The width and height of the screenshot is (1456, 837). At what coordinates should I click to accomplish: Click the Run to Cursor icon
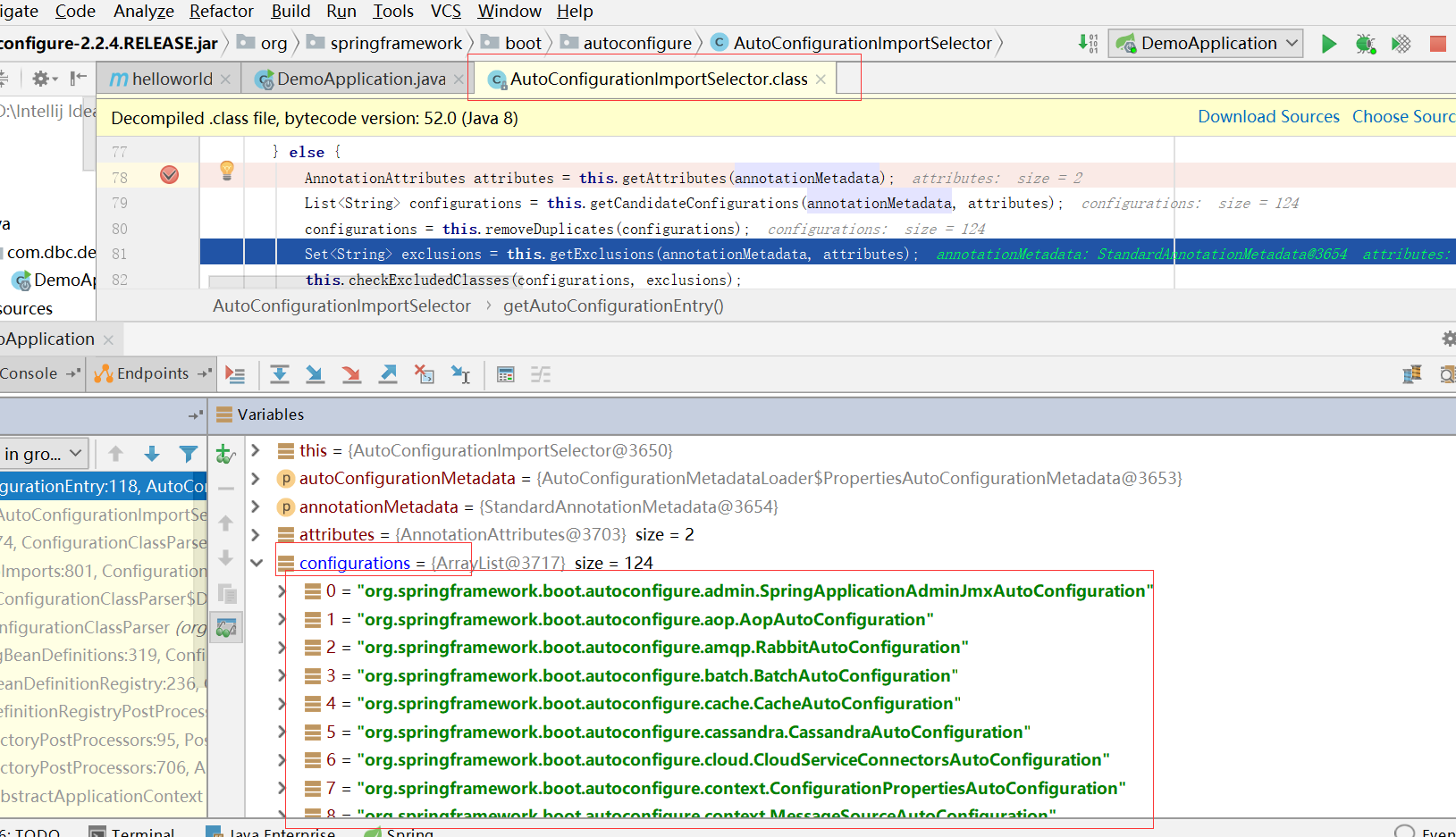(460, 374)
